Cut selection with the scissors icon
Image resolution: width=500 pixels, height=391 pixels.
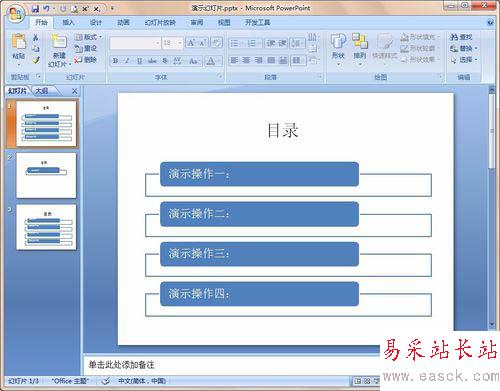click(36, 37)
